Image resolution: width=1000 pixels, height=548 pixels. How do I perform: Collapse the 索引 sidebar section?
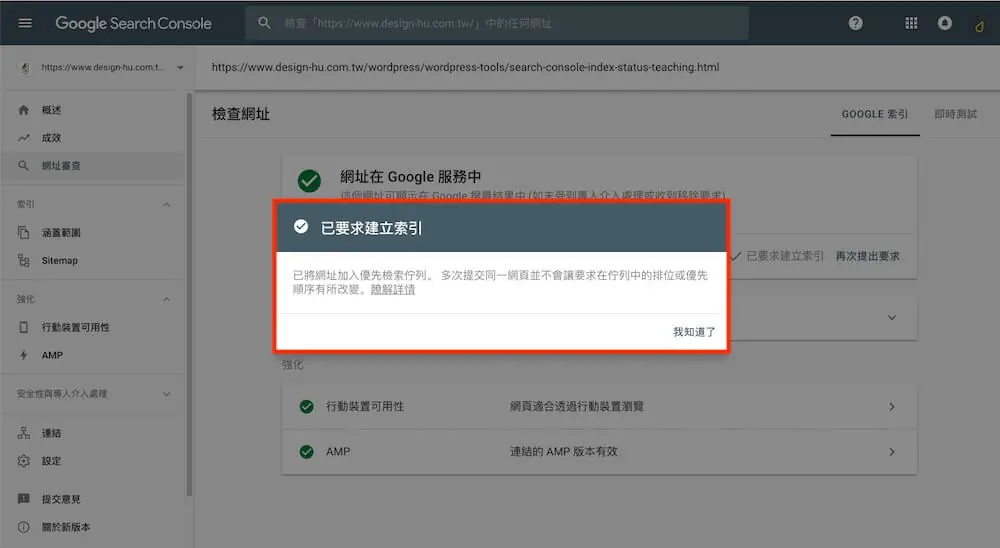(166, 205)
